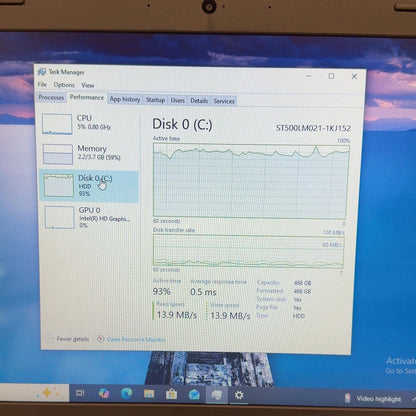Image resolution: width=416 pixels, height=416 pixels.
Task: Click the 60 MB/s graph scale label
Action: [332, 245]
